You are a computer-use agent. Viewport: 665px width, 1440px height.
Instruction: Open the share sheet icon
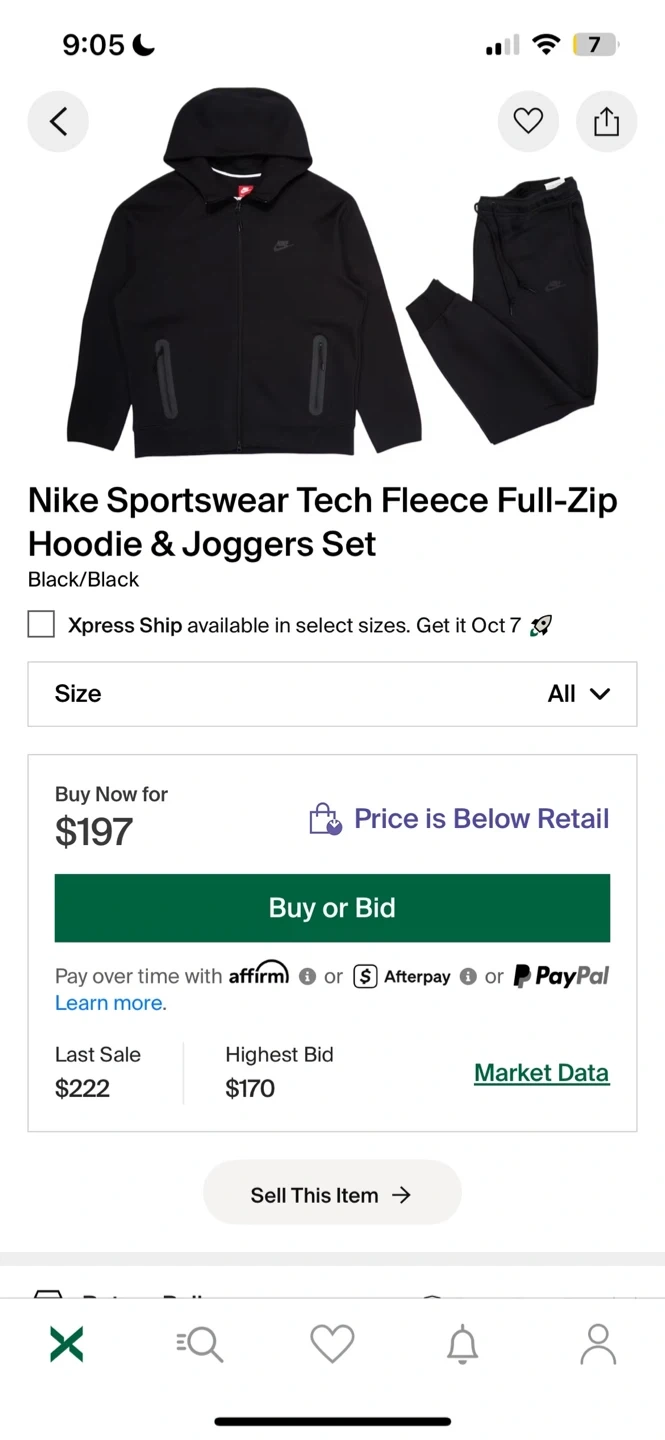coord(606,122)
